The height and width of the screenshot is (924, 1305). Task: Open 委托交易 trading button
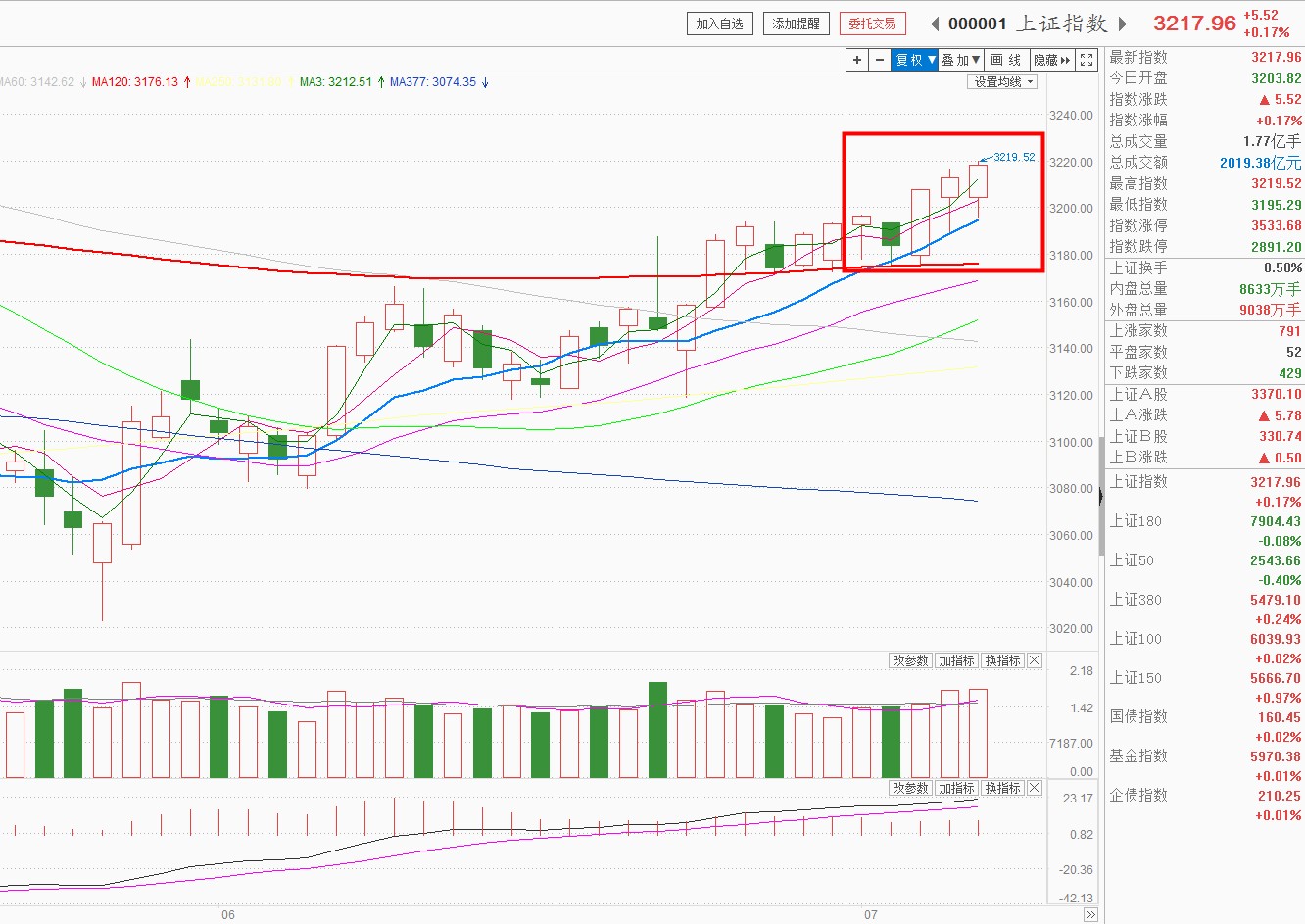coord(873,24)
